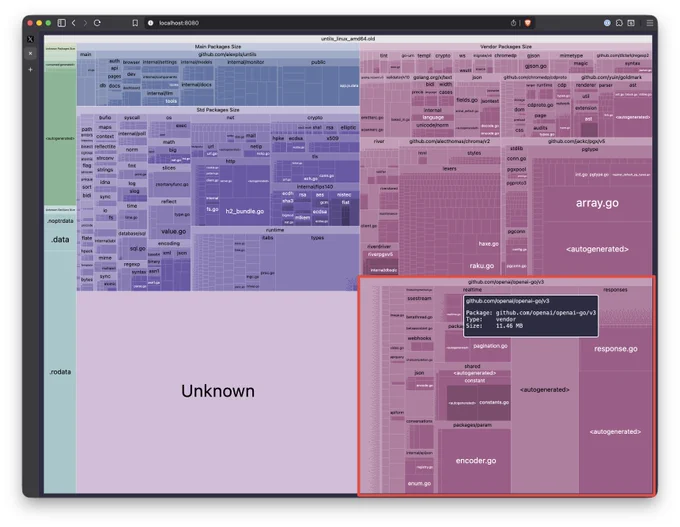680x527 pixels.
Task: Click the github.com/yuin/goldmark package header
Action: pos(611,77)
